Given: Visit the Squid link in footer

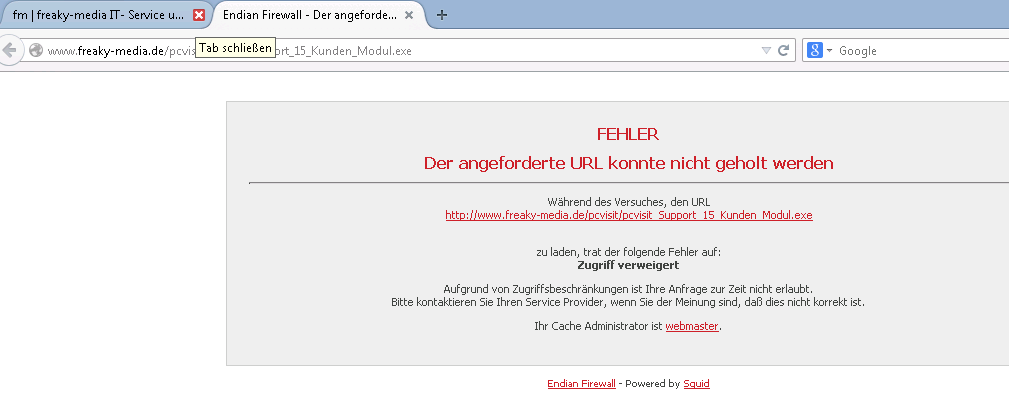Looking at the screenshot, I should pos(696,383).
